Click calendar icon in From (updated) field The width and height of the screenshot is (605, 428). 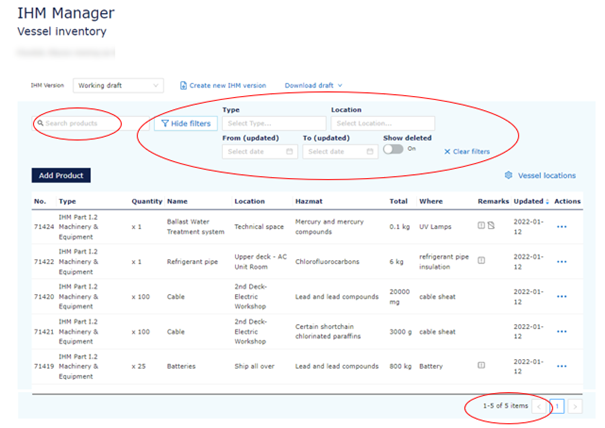coord(290,151)
